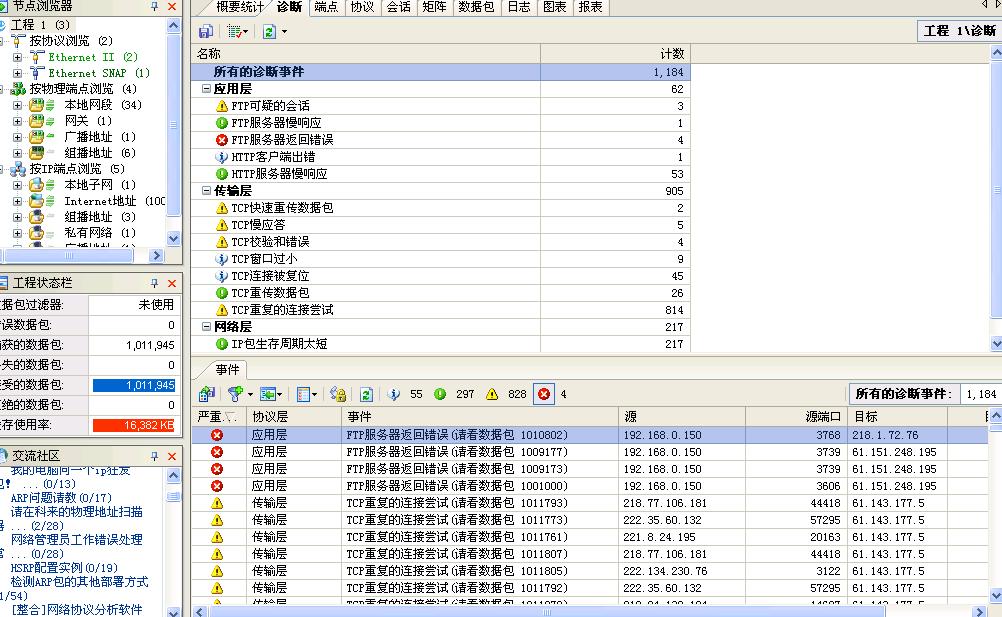Select the event row for packet 1010802

coord(590,435)
